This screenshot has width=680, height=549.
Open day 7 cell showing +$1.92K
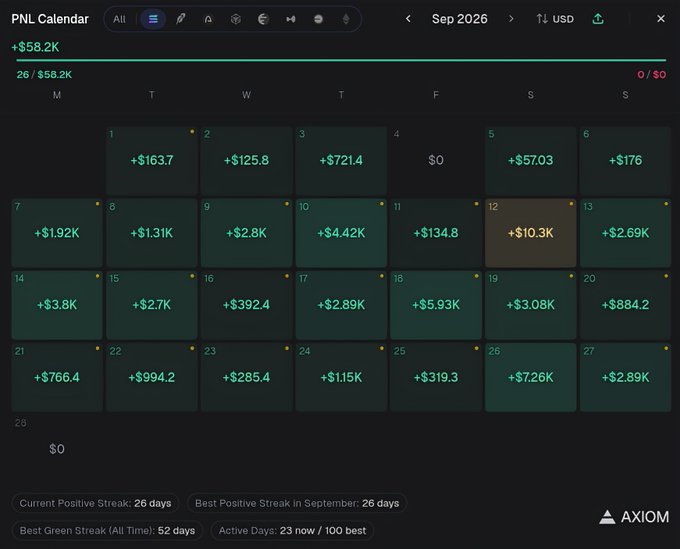click(57, 233)
